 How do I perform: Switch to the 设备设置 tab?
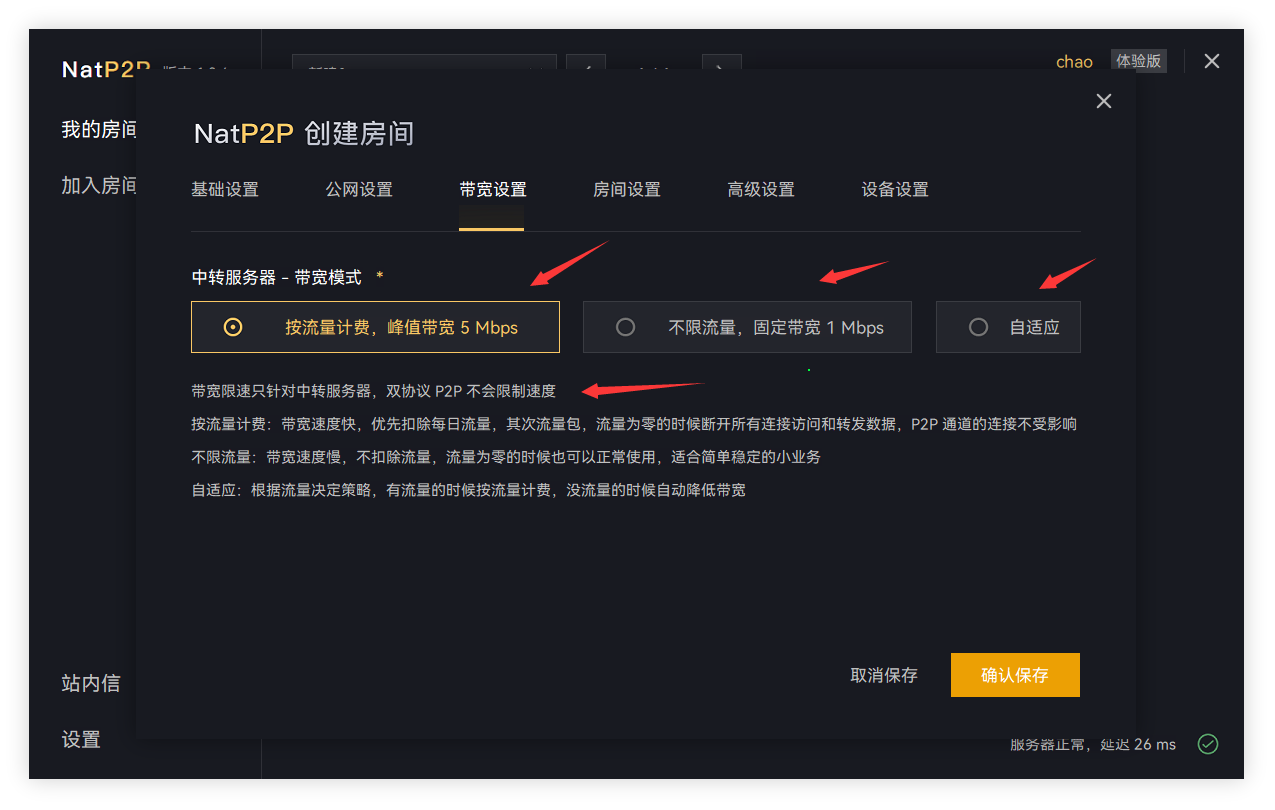895,189
